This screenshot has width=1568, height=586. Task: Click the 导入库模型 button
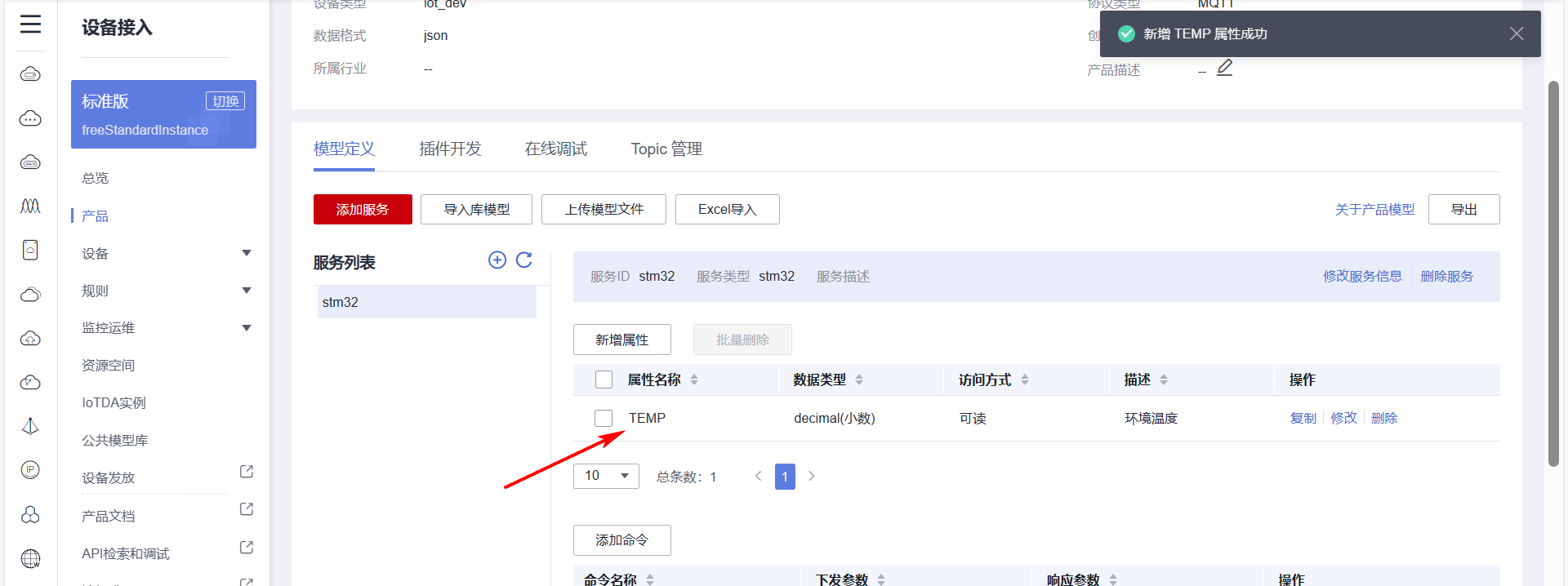[x=476, y=209]
